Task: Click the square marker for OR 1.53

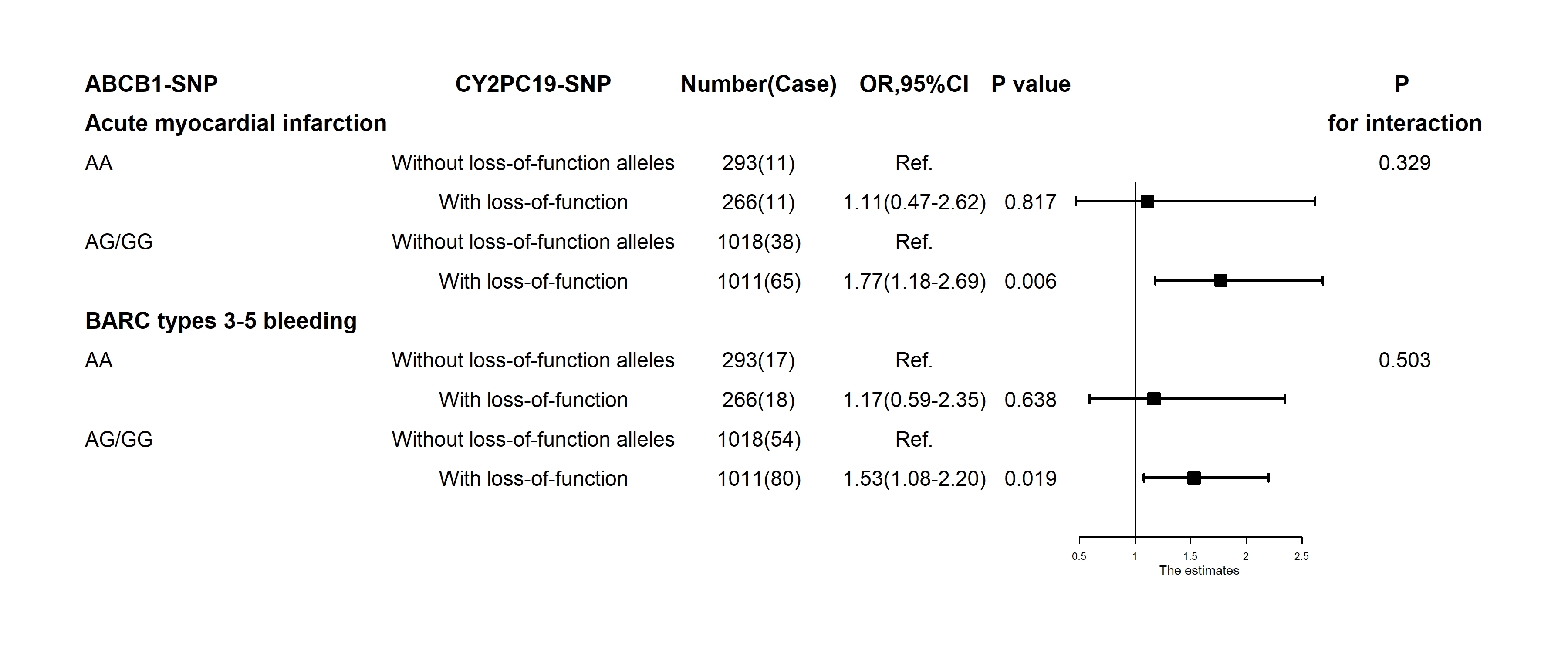Action: [x=1194, y=478]
